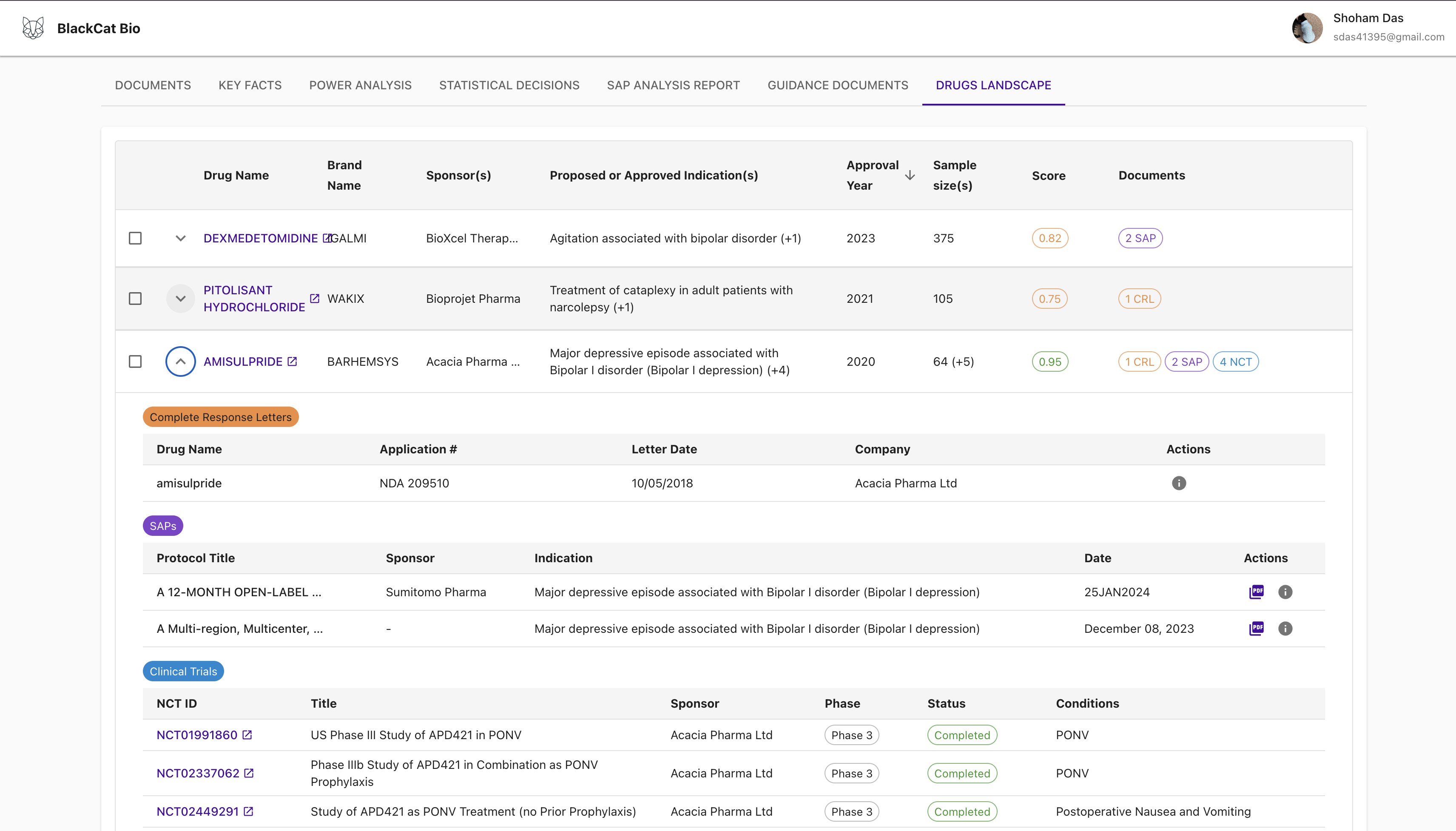Click the BlackCat Bio title text
The height and width of the screenshot is (831, 1456).
point(99,28)
